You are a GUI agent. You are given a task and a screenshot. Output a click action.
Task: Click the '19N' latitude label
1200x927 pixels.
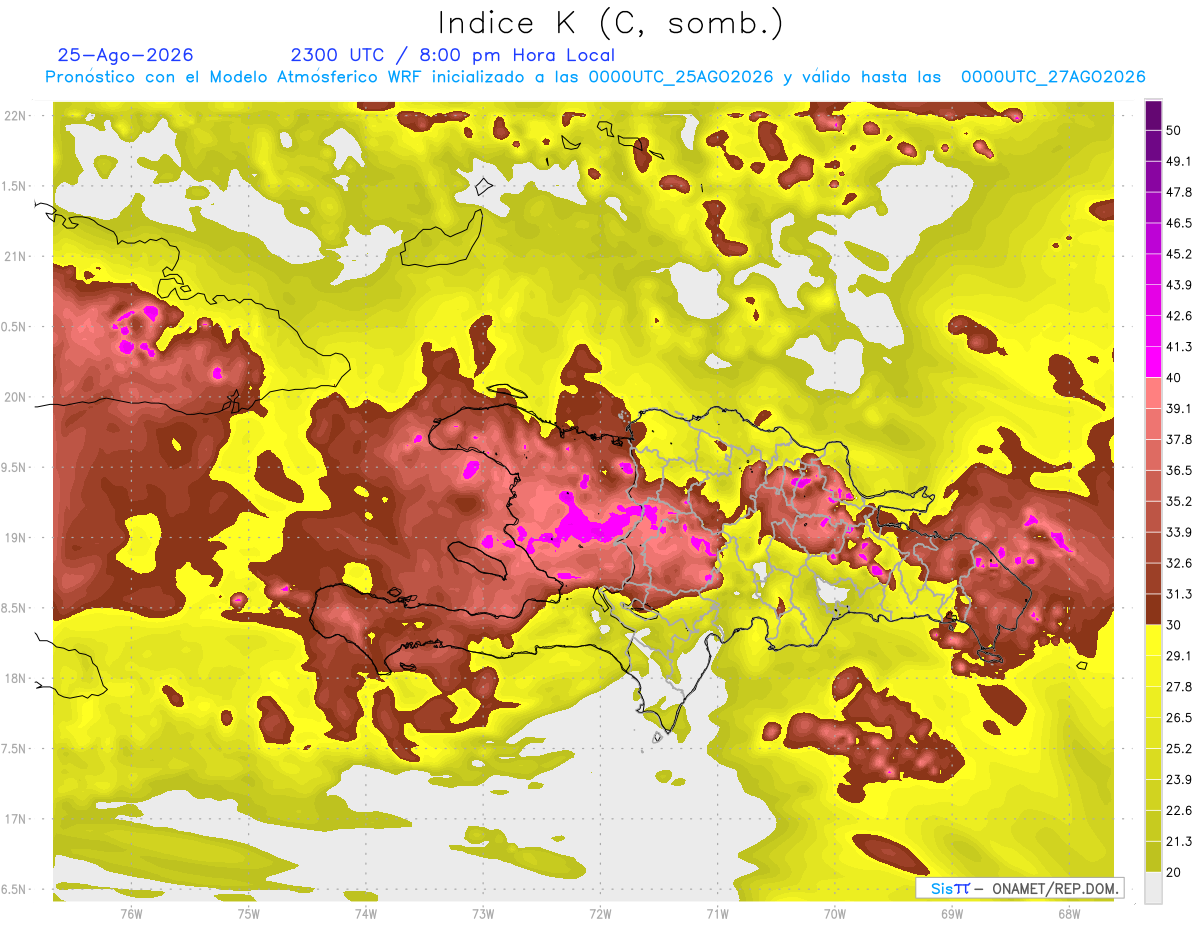(x=16, y=538)
